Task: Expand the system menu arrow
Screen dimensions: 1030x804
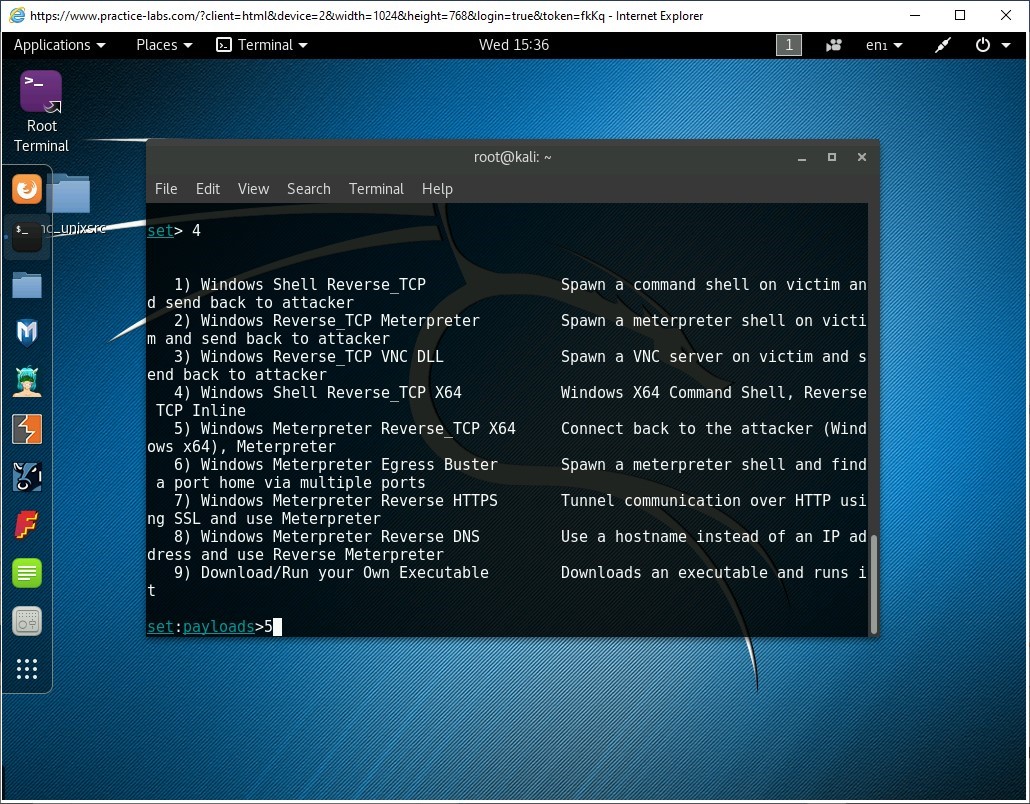Action: 1006,45
